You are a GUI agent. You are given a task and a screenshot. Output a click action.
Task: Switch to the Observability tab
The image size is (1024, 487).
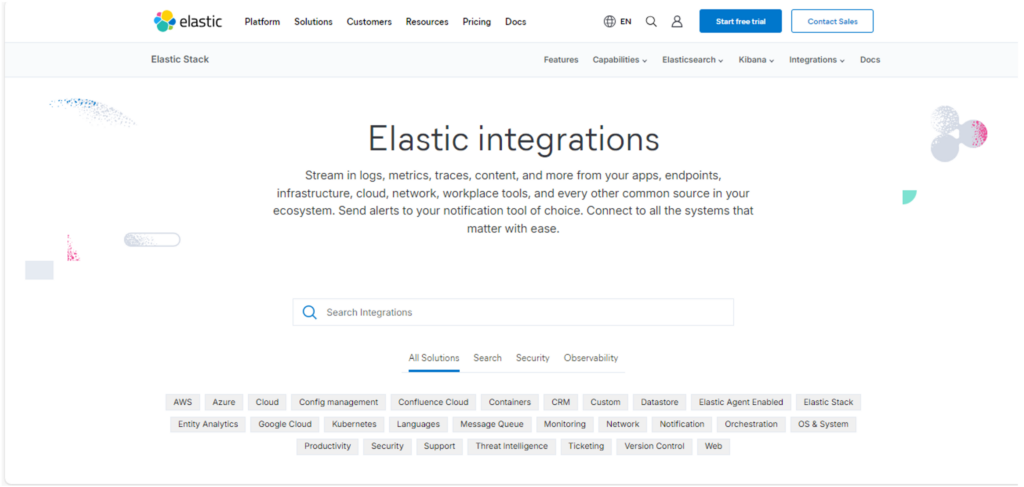[591, 358]
